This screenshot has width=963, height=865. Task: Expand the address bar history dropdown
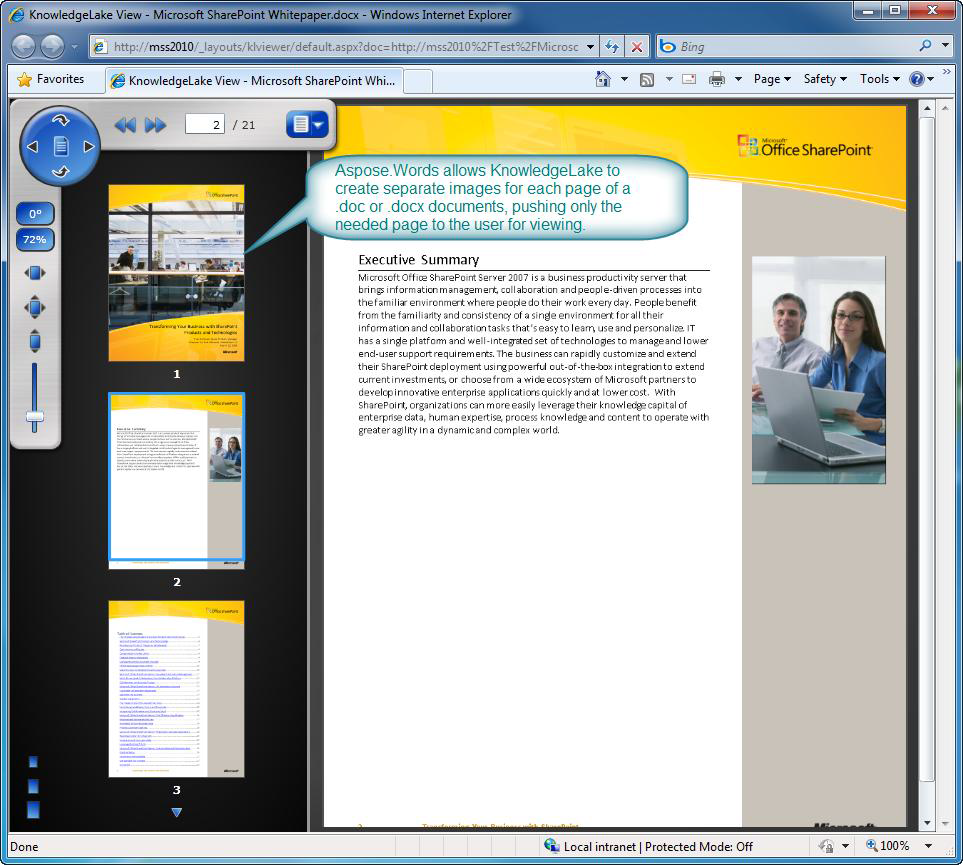(x=590, y=47)
